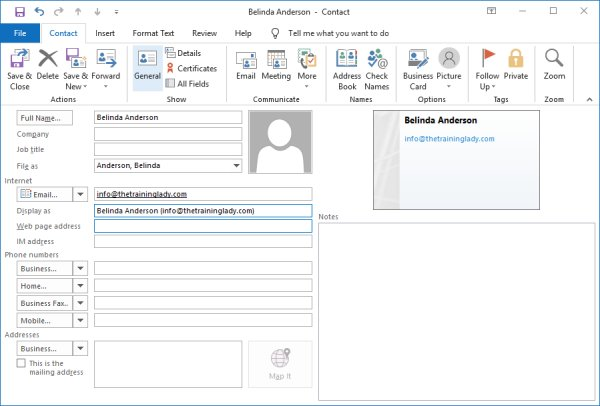Open the Follow Up flag menu

487,70
